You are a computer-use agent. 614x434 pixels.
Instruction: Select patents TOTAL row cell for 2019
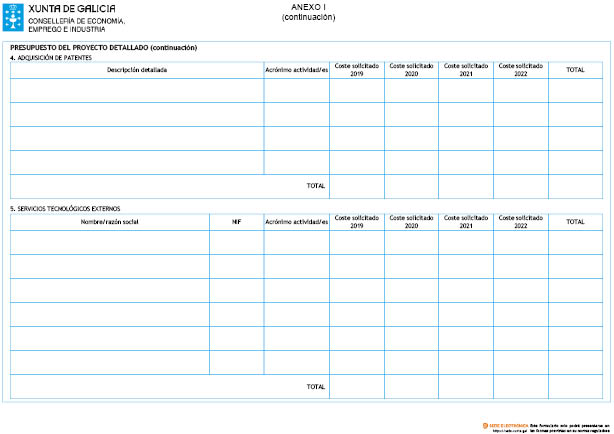pos(356,186)
